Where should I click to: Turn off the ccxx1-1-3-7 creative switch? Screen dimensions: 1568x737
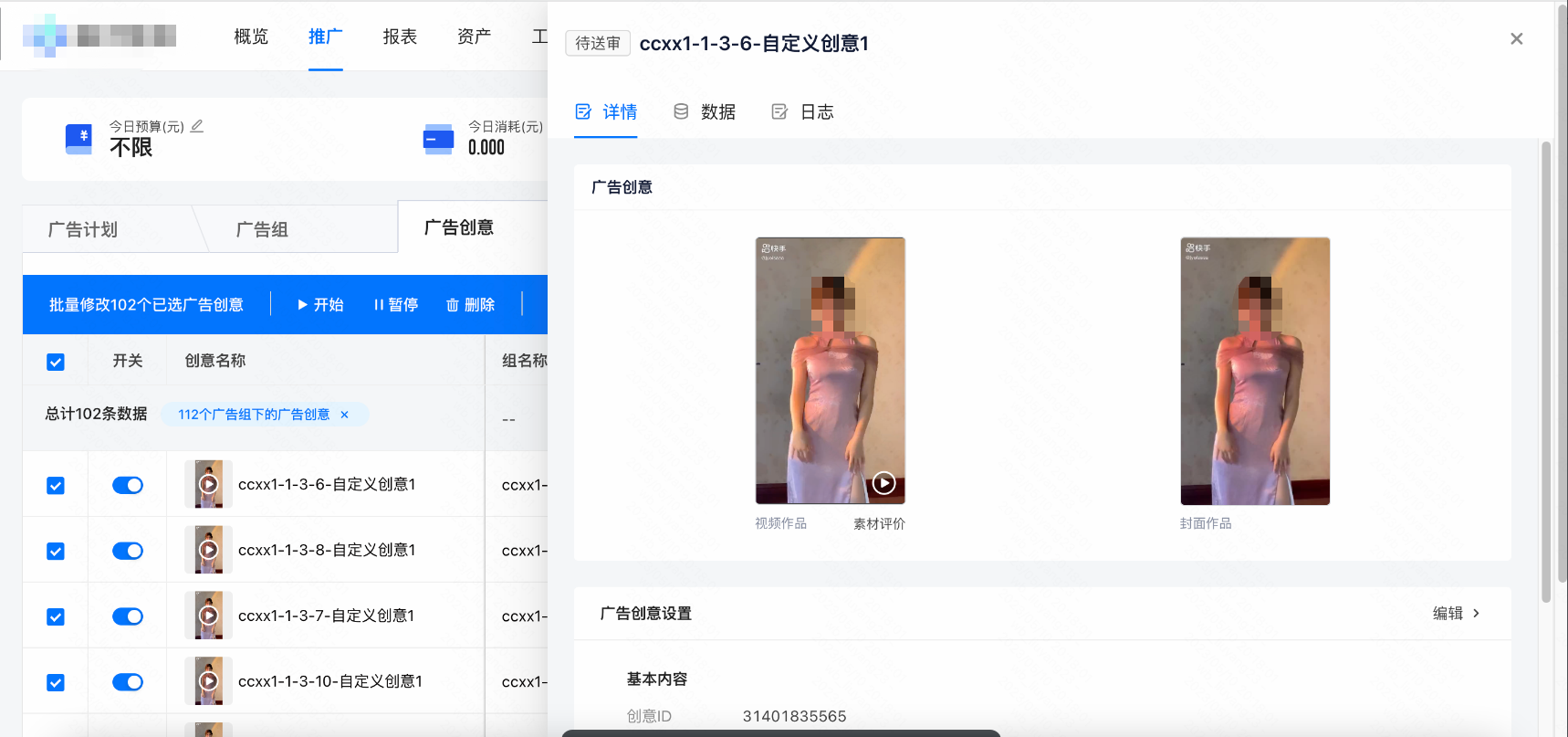(128, 616)
